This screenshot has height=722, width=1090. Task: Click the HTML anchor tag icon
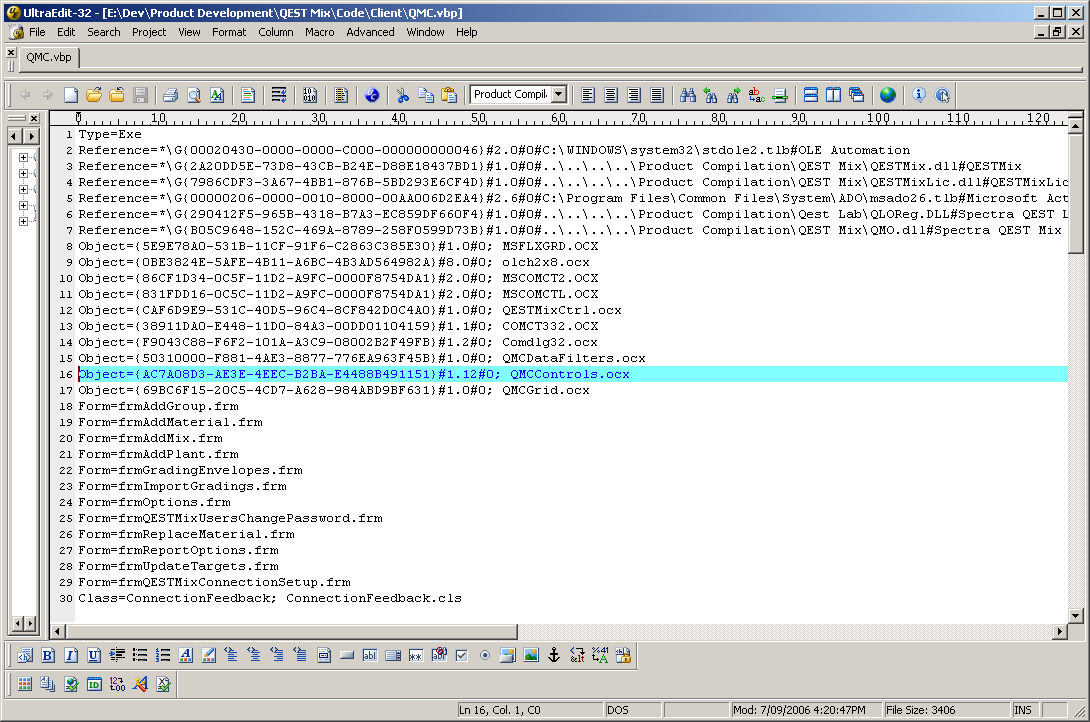[554, 655]
